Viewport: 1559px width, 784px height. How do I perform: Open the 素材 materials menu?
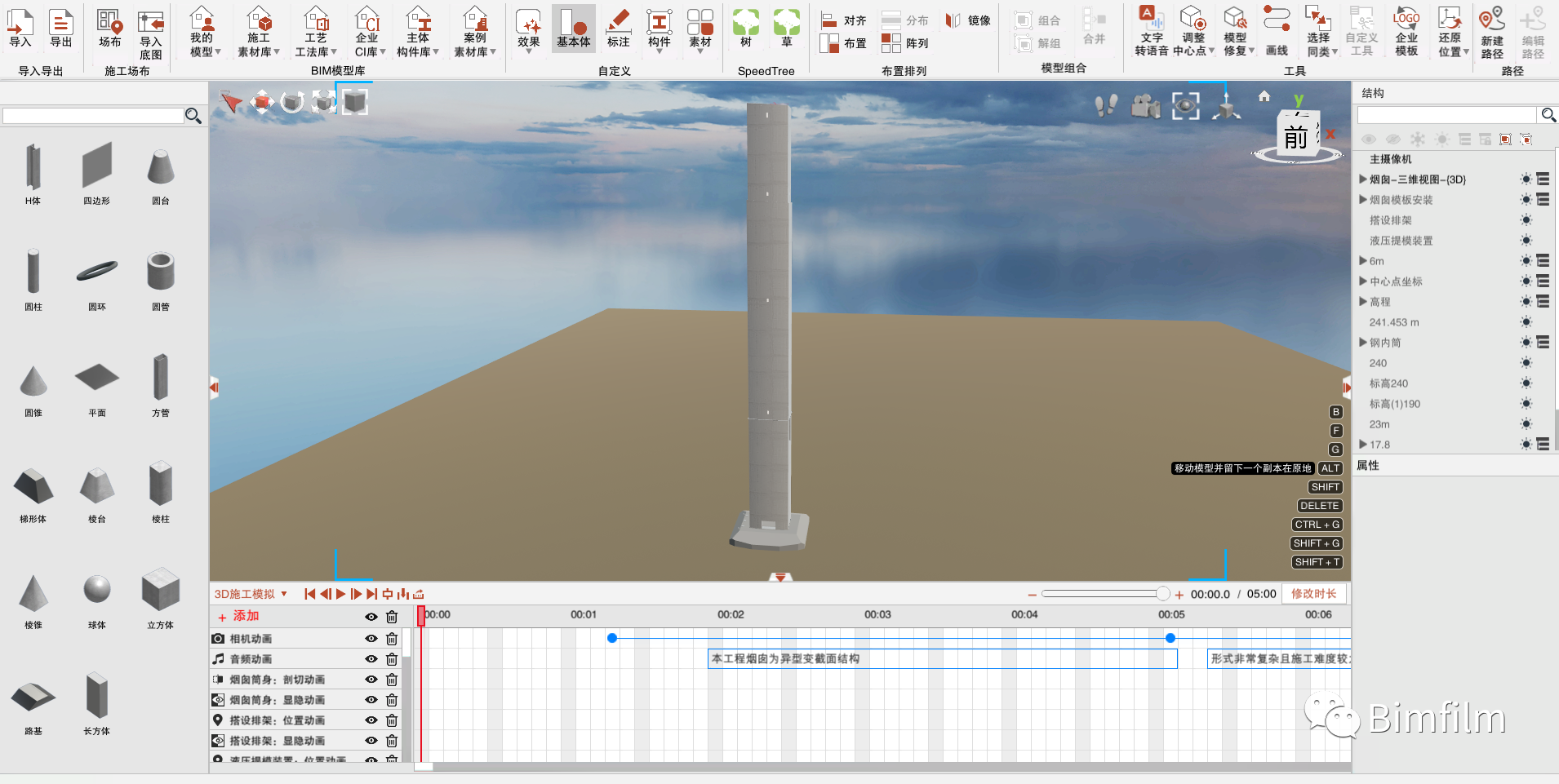tap(700, 31)
